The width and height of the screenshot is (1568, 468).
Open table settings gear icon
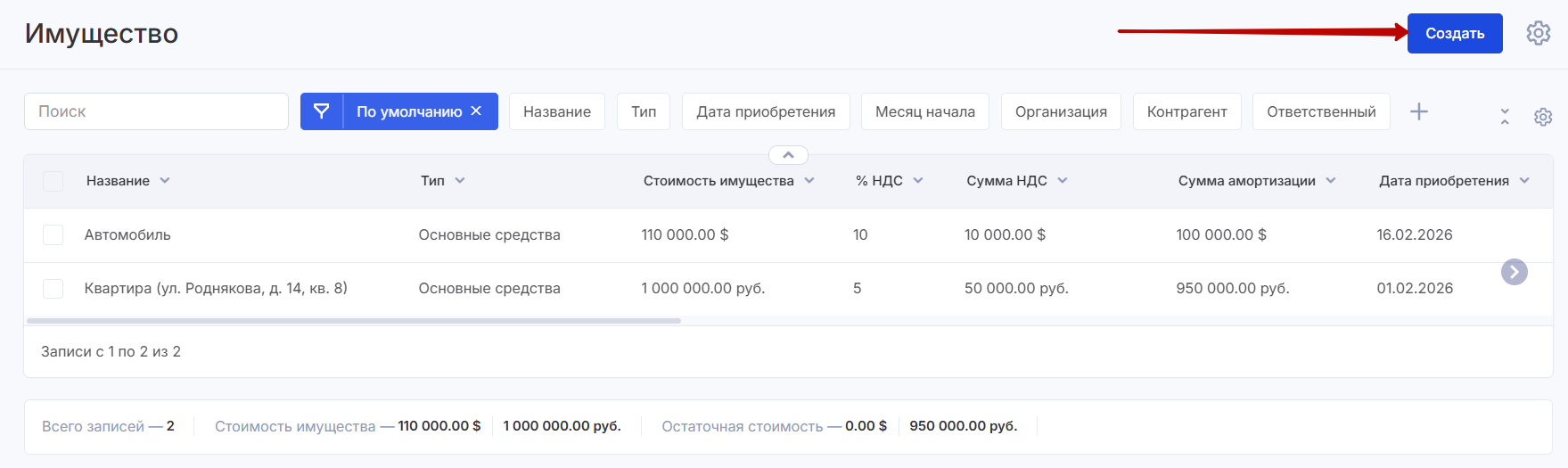point(1542,117)
